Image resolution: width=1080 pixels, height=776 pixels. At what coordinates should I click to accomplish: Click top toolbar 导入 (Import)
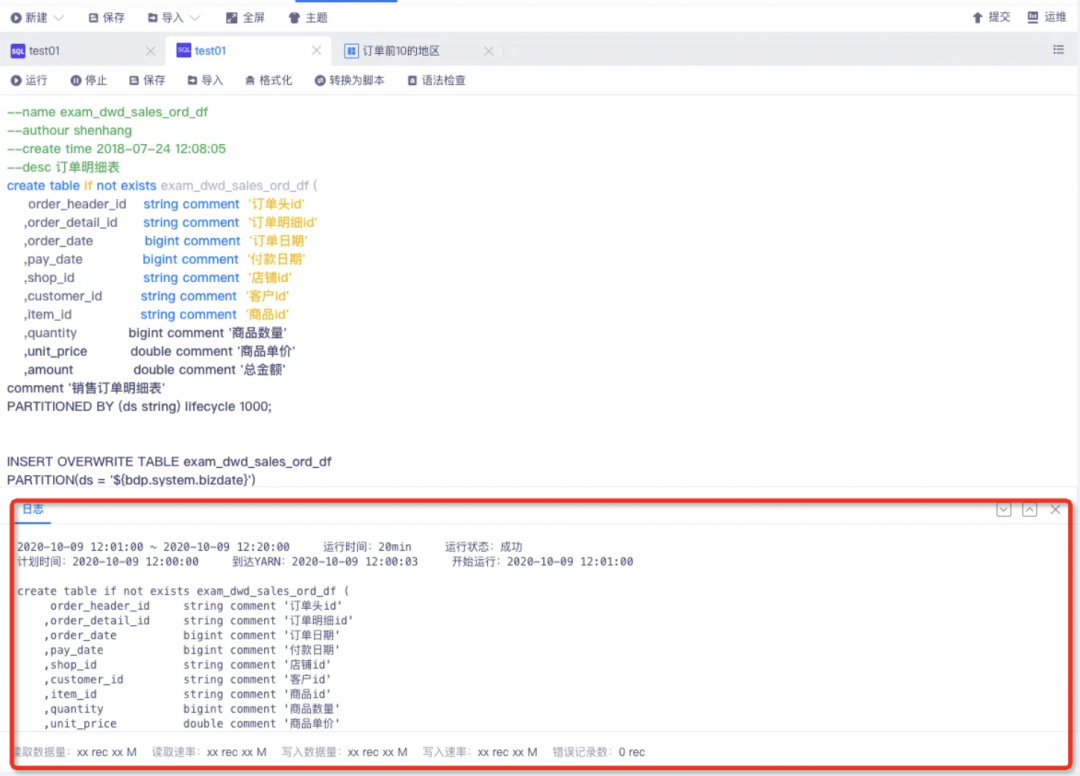click(166, 18)
